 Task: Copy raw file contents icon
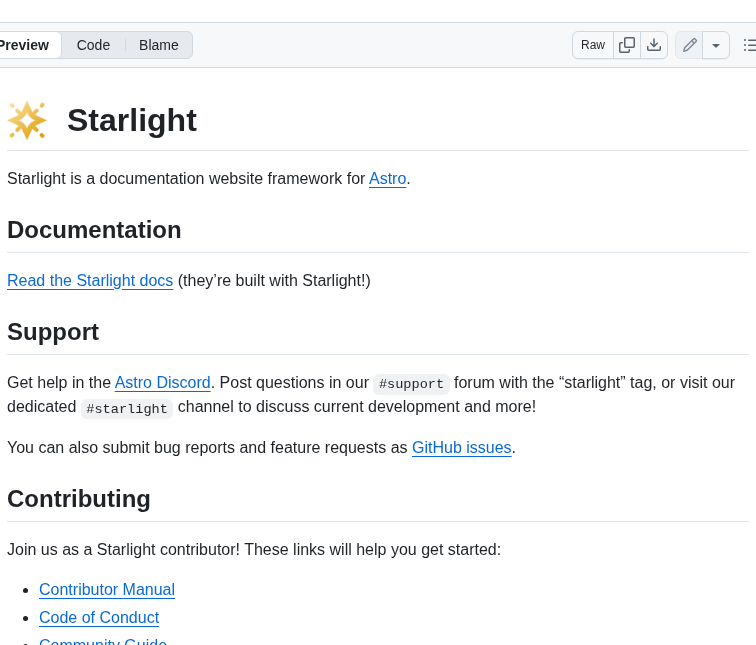click(x=627, y=45)
